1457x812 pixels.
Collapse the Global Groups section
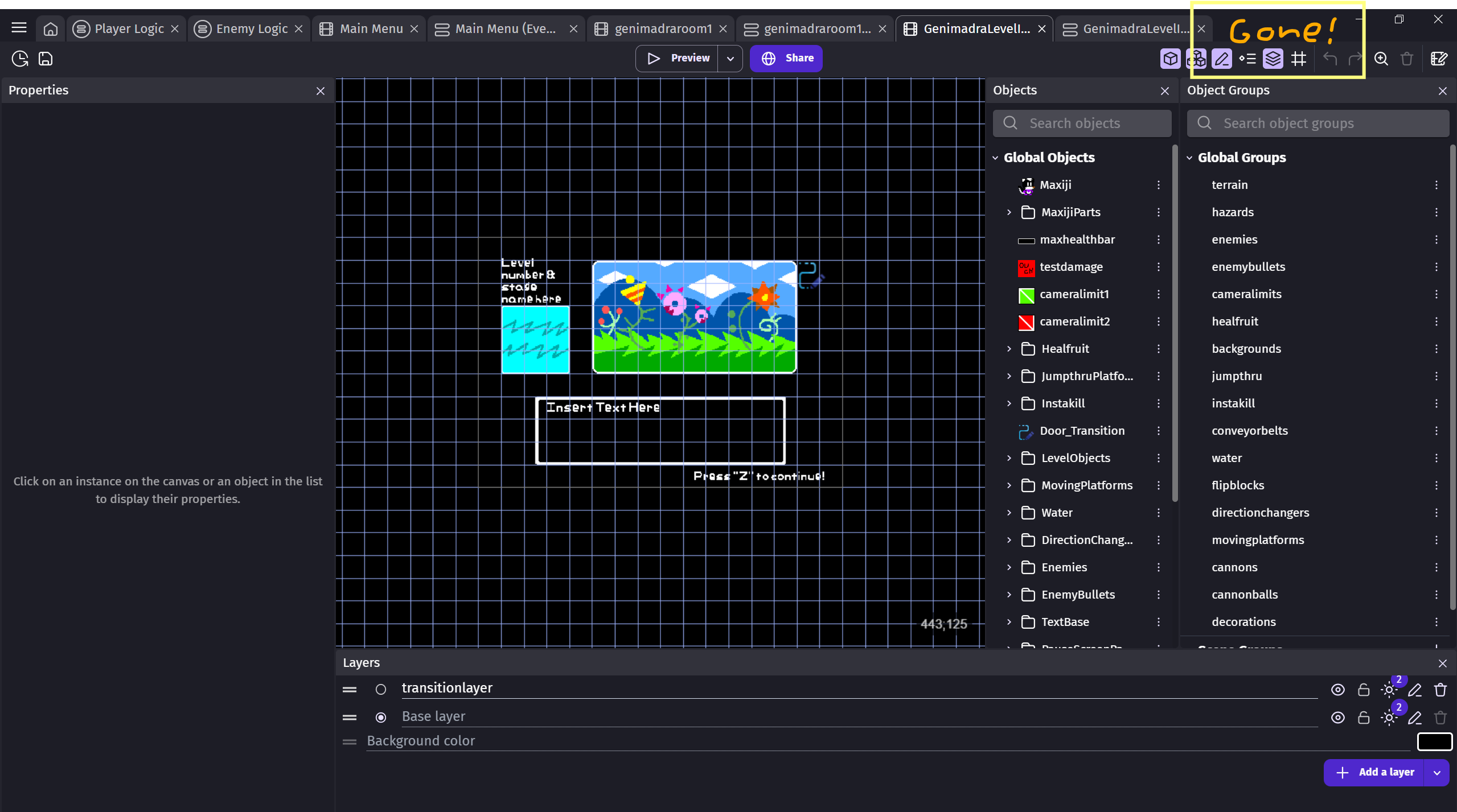coord(1189,158)
